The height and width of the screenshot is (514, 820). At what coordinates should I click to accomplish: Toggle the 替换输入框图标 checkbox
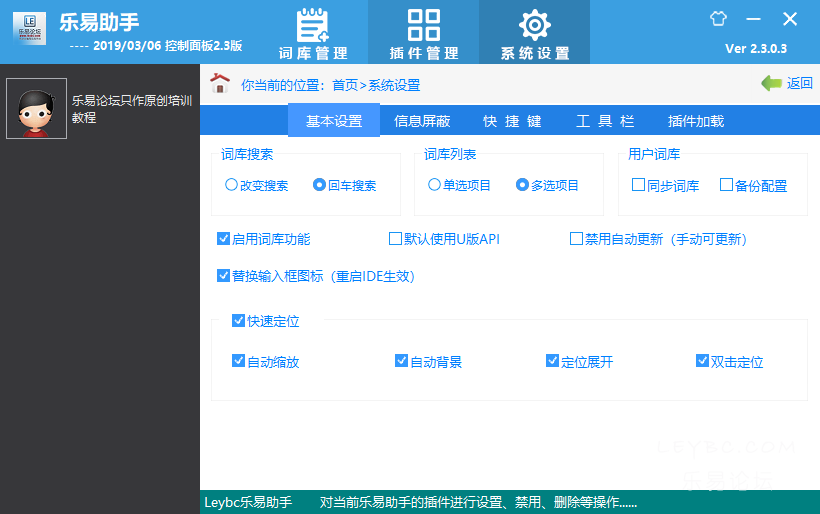point(223,276)
